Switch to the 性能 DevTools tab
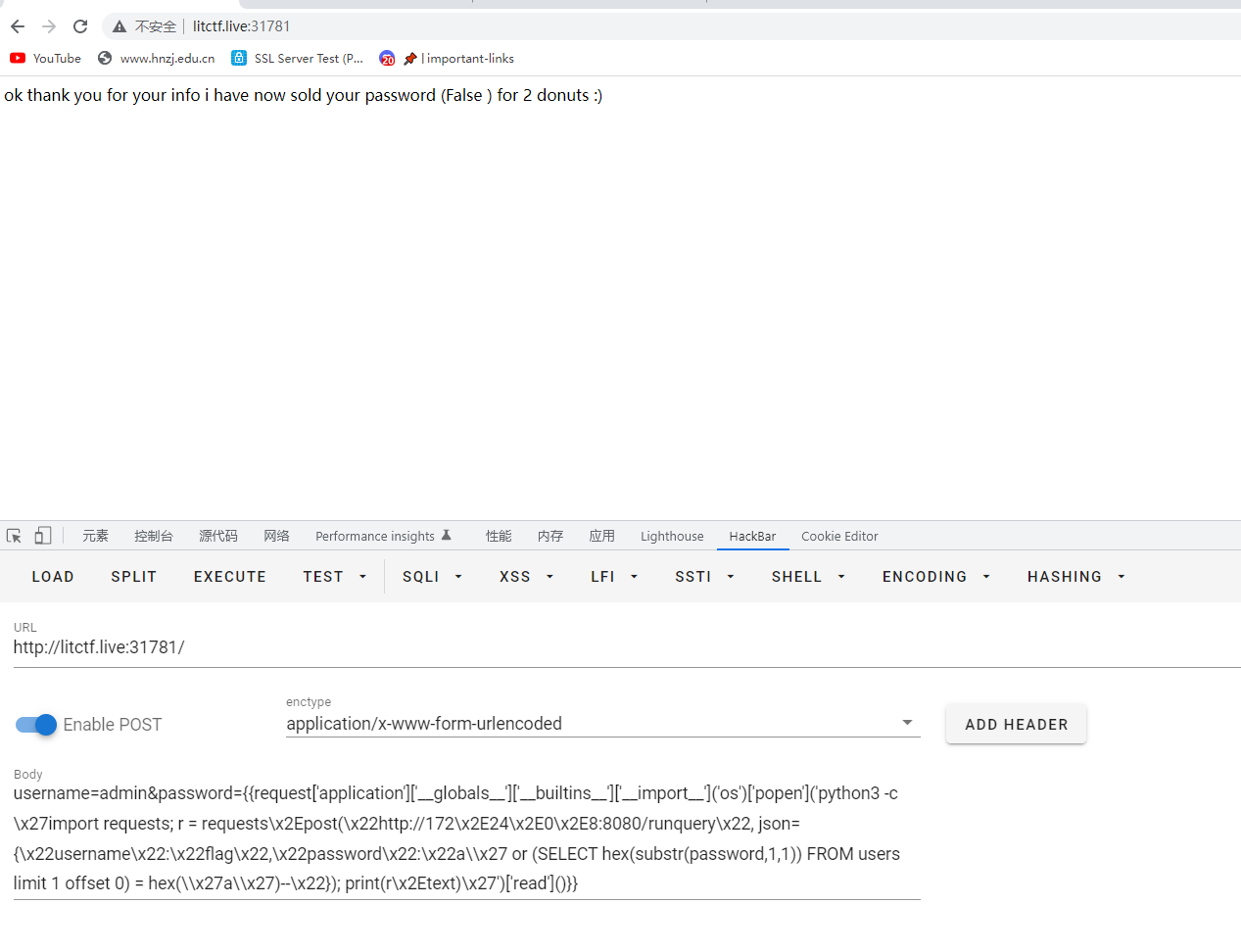This screenshot has width=1241, height=952. tap(499, 536)
